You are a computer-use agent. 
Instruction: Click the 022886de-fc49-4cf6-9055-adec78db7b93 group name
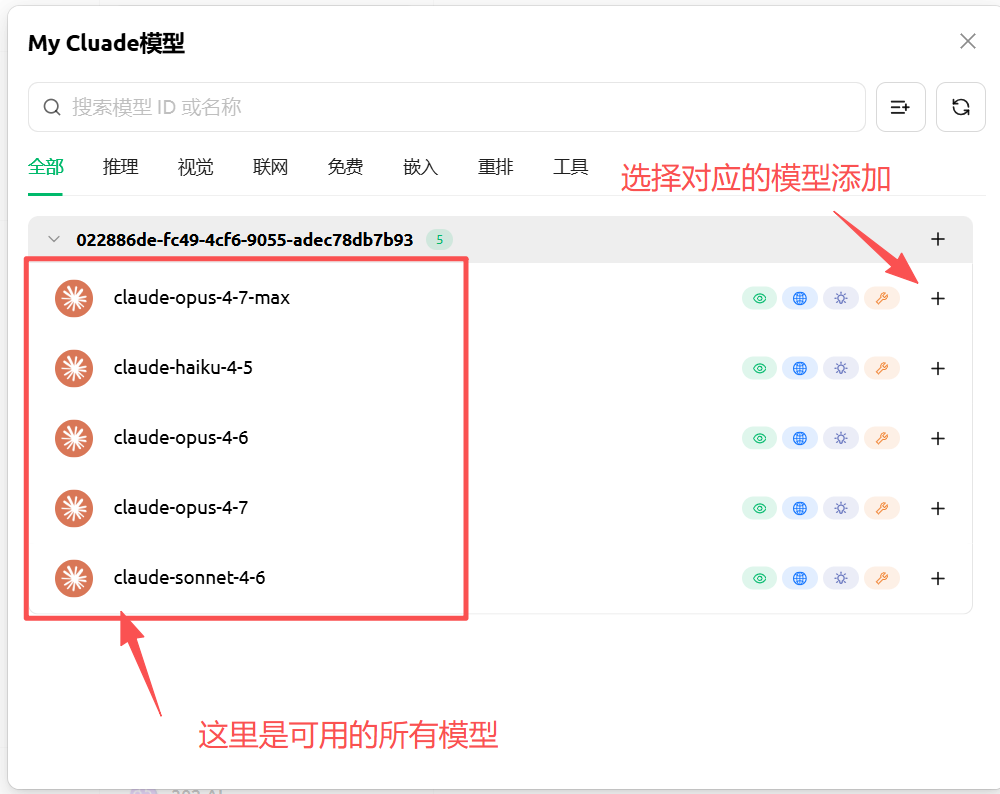[245, 240]
